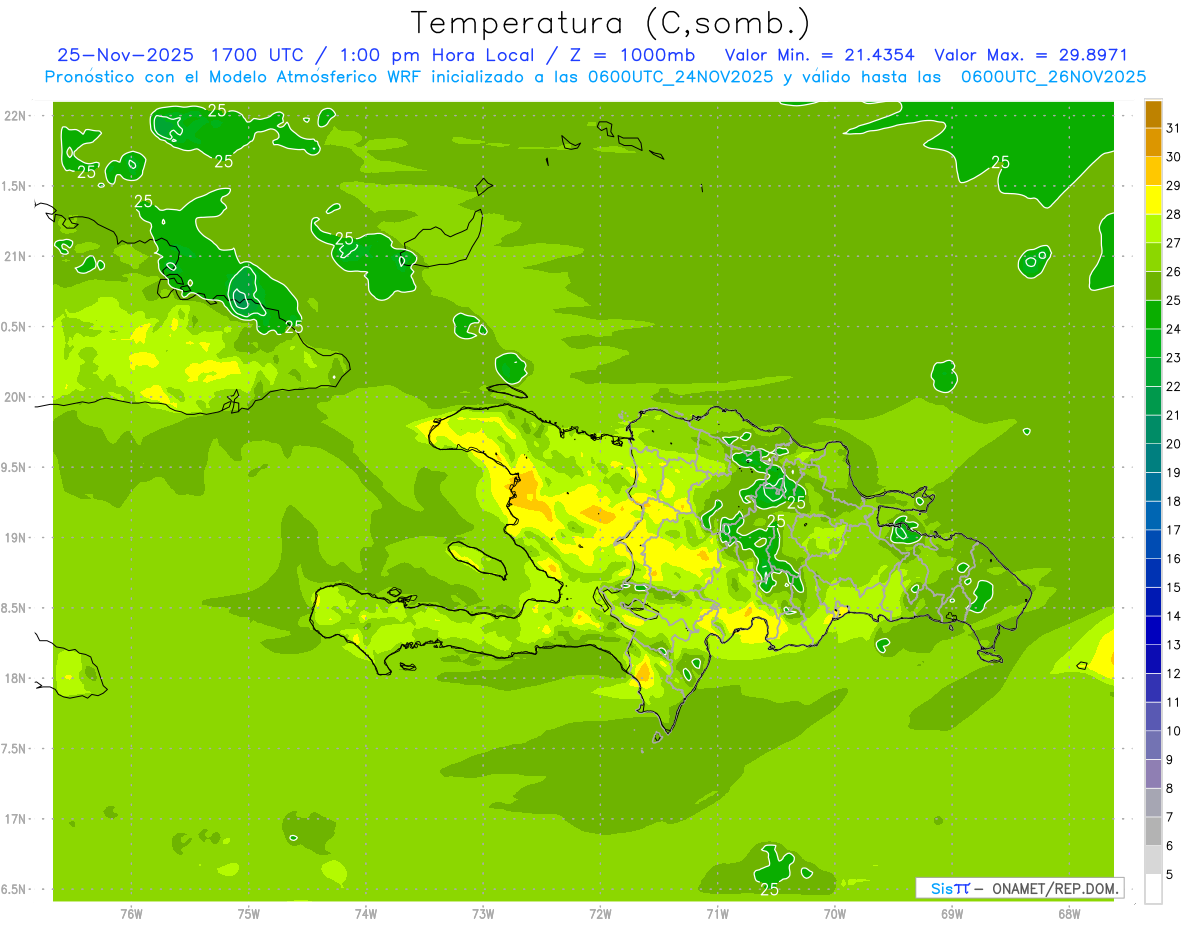Select the date text '25-Nov-2025'

pos(125,55)
